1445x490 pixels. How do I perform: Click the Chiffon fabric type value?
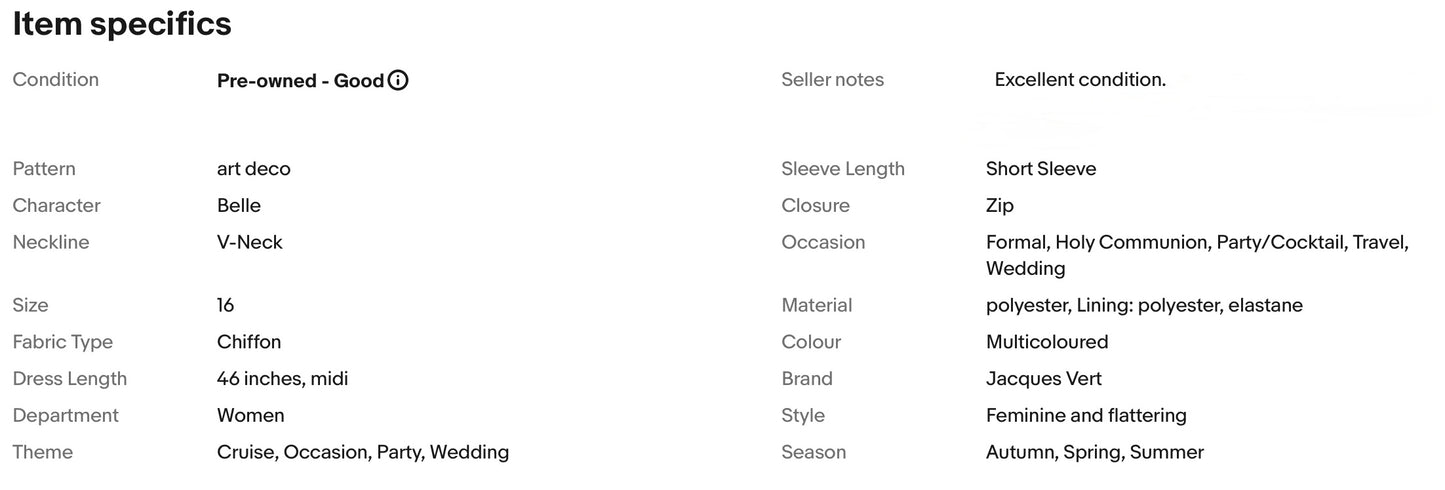[249, 342]
